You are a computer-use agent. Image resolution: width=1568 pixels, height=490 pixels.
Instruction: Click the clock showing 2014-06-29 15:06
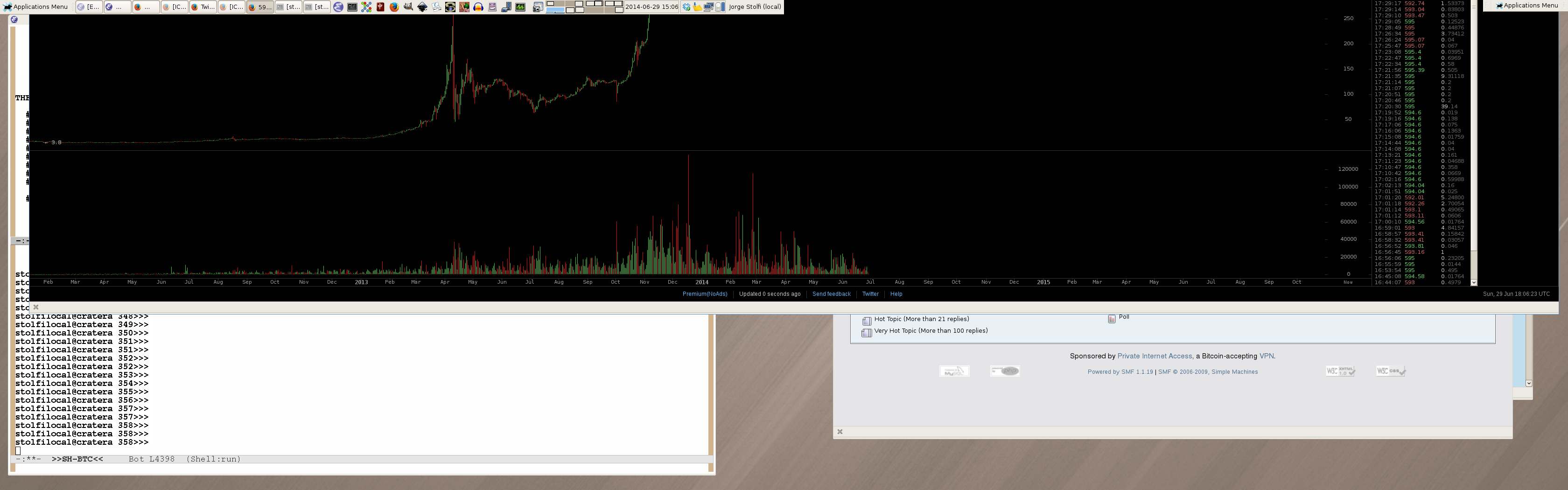pyautogui.click(x=651, y=7)
